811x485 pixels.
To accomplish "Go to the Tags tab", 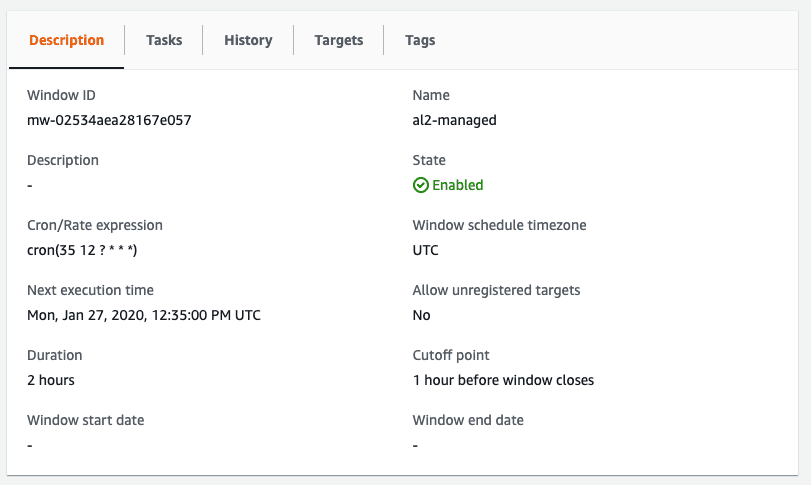I will click(x=420, y=40).
